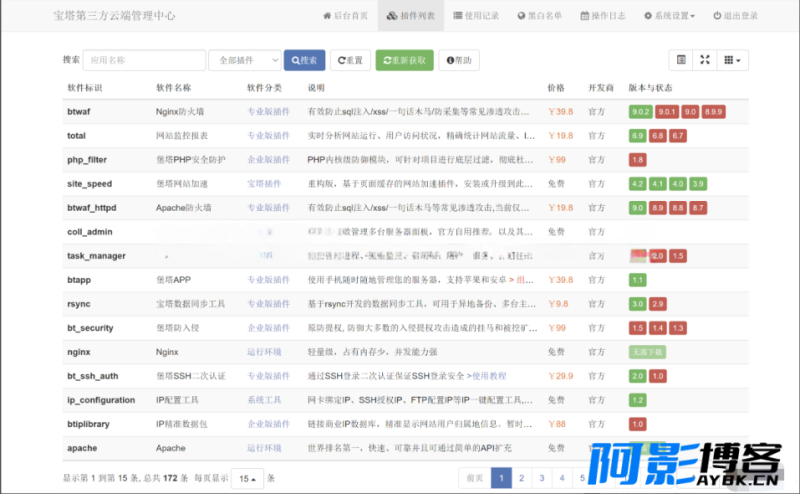Click version 1.2 badge for ip_configuration
Screen dimensions: 800x494
point(638,400)
